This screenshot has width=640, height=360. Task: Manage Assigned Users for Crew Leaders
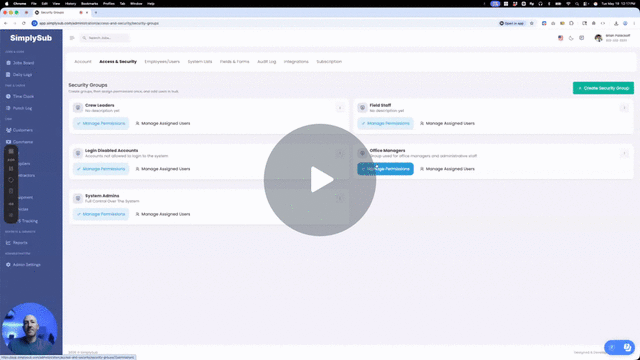pos(163,123)
